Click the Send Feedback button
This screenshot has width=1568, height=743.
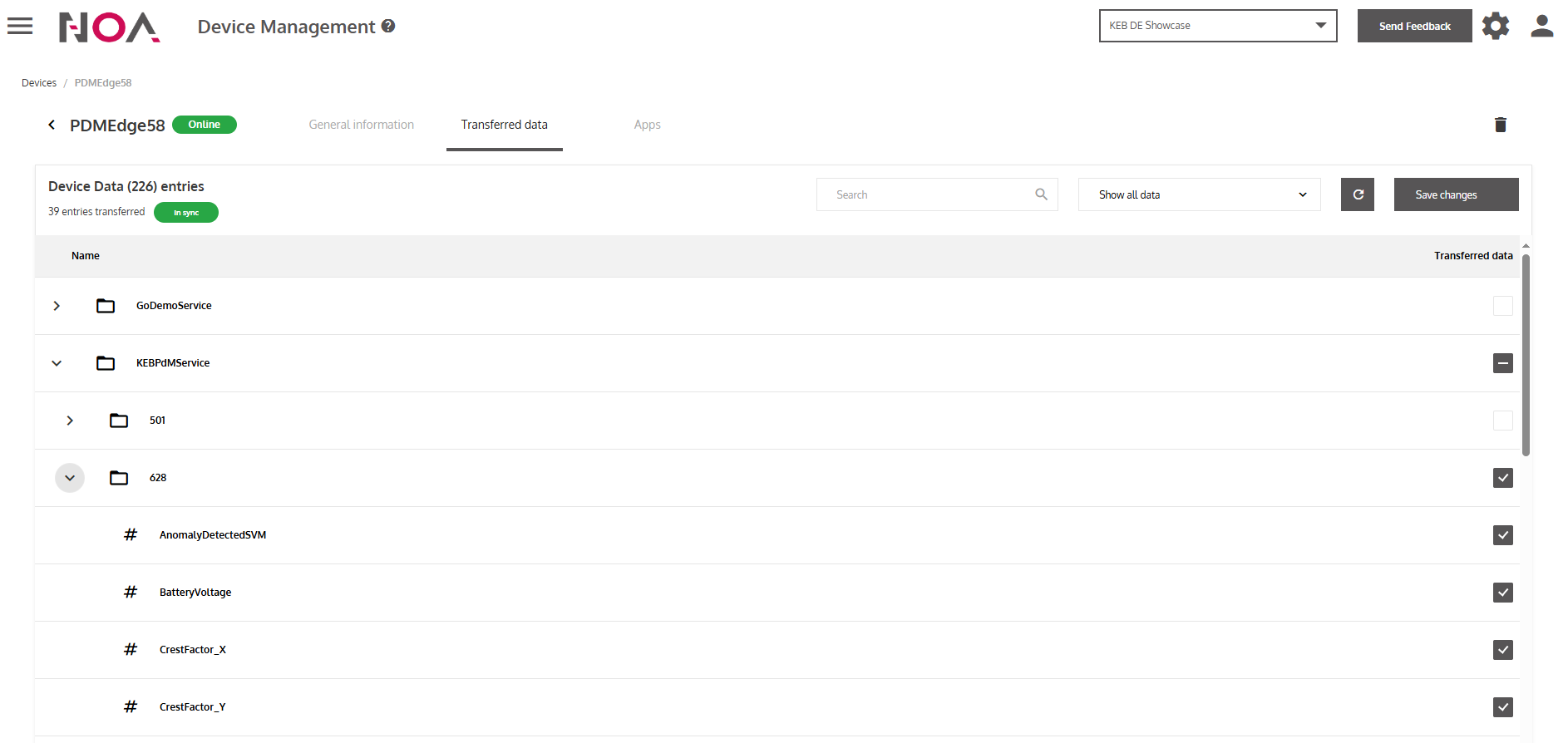(x=1413, y=26)
